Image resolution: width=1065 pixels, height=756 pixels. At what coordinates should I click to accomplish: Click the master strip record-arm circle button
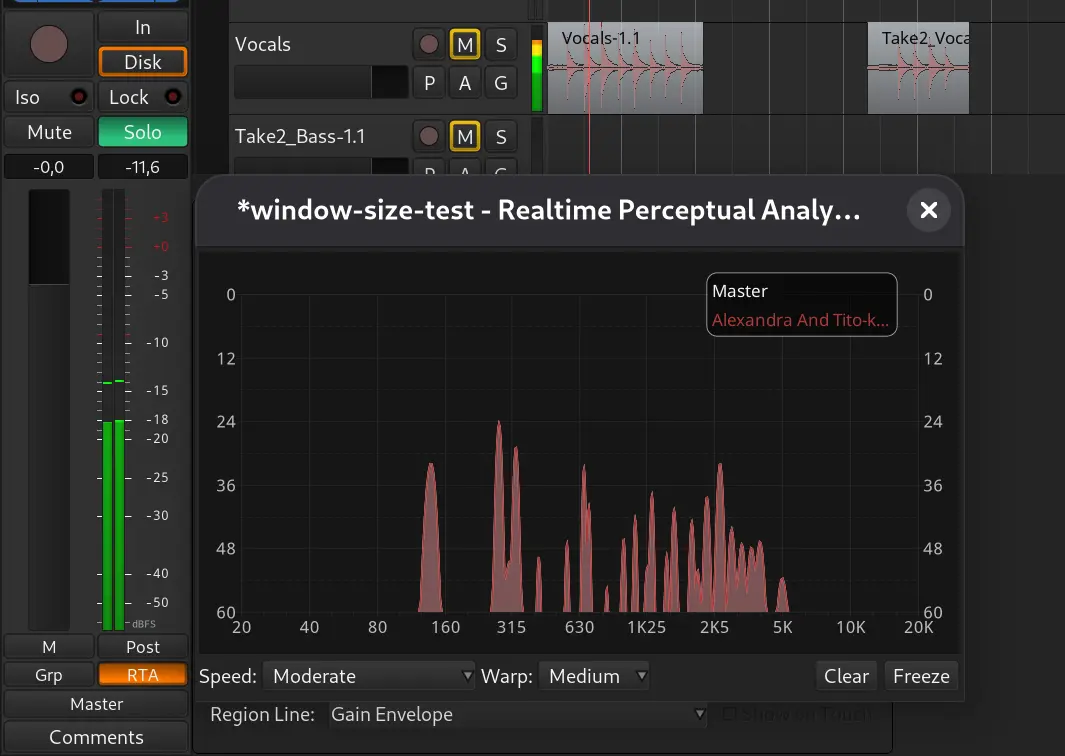49,45
